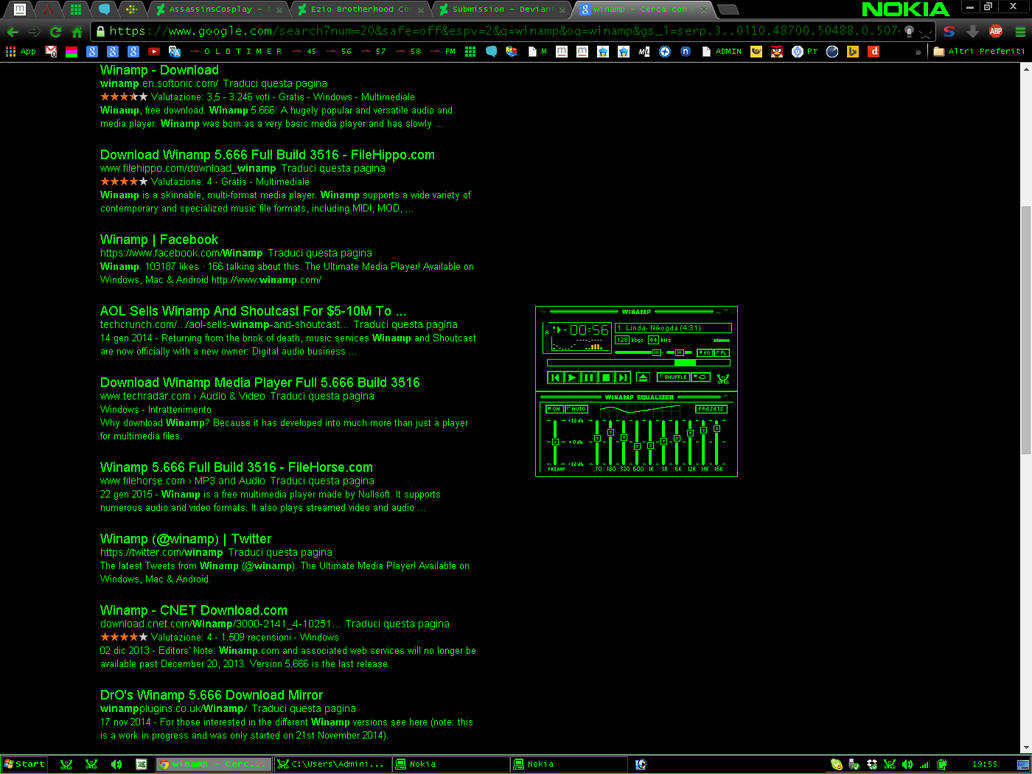Open the C:\Users\Admini... taskbar window

click(331, 764)
